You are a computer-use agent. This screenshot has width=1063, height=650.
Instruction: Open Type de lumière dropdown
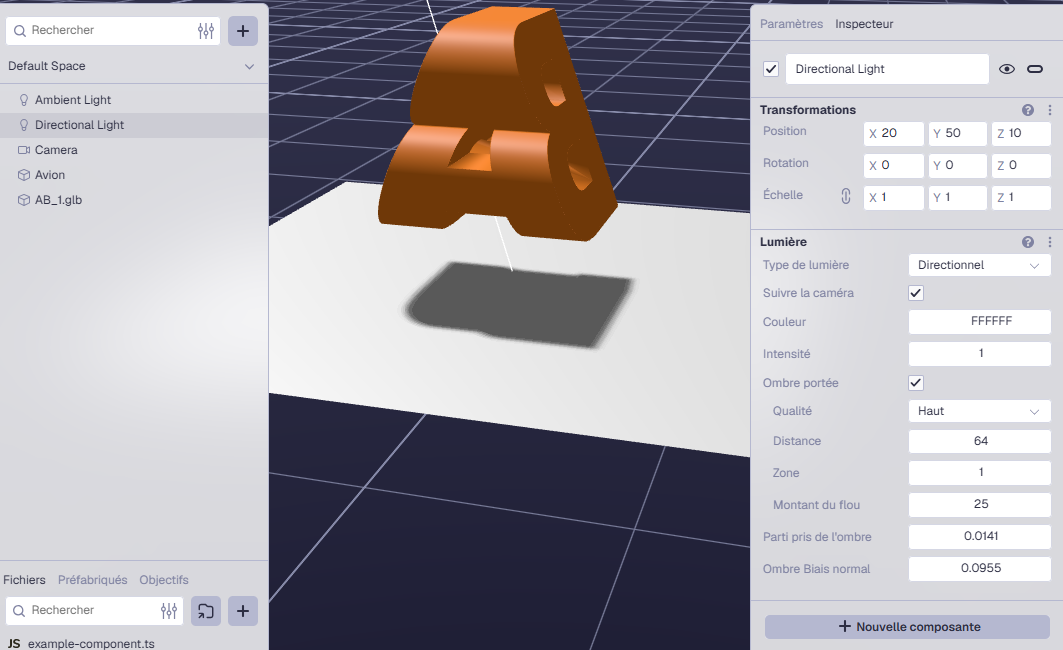tap(980, 265)
